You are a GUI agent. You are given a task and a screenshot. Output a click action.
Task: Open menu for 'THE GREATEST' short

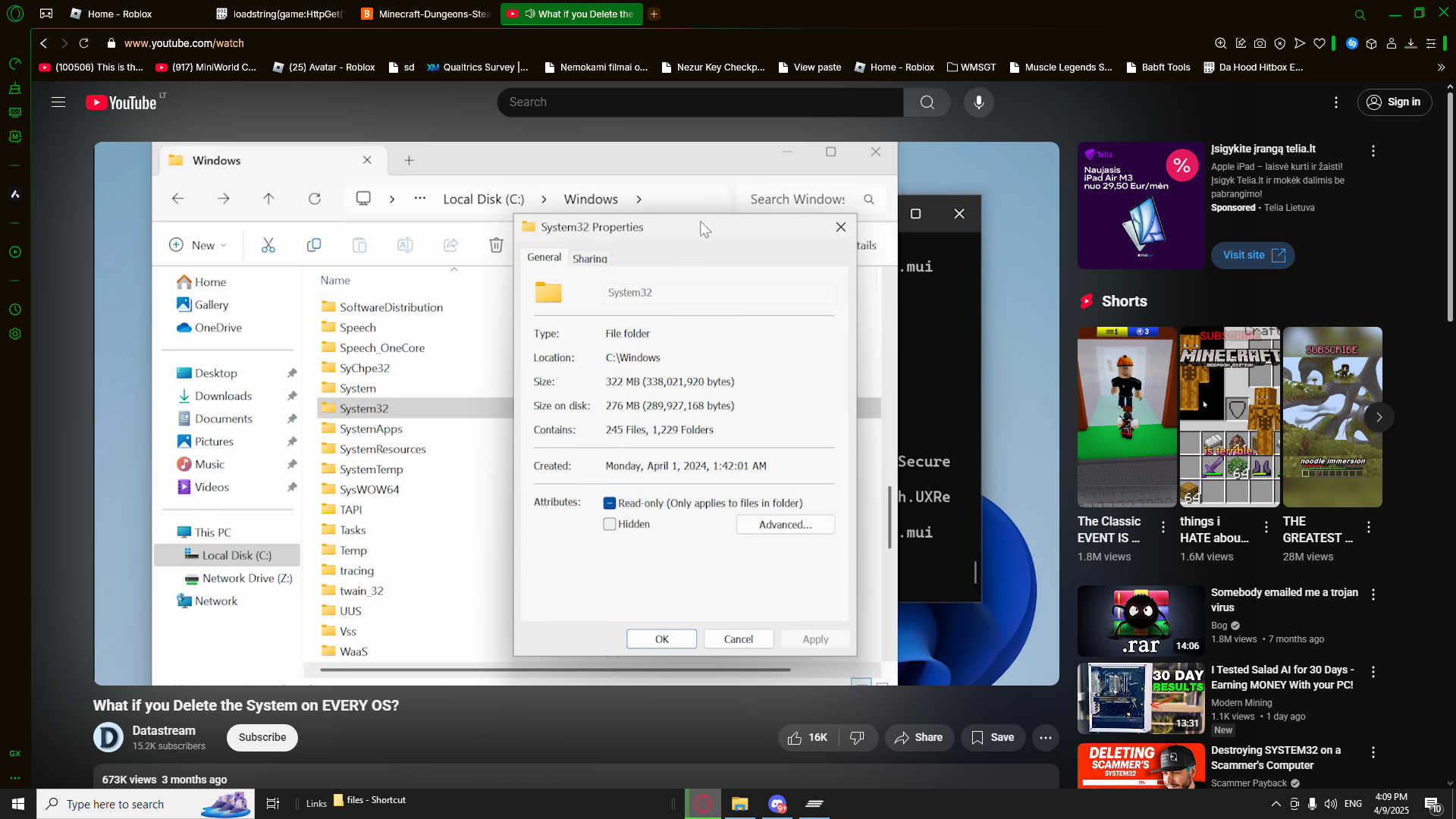click(1369, 527)
